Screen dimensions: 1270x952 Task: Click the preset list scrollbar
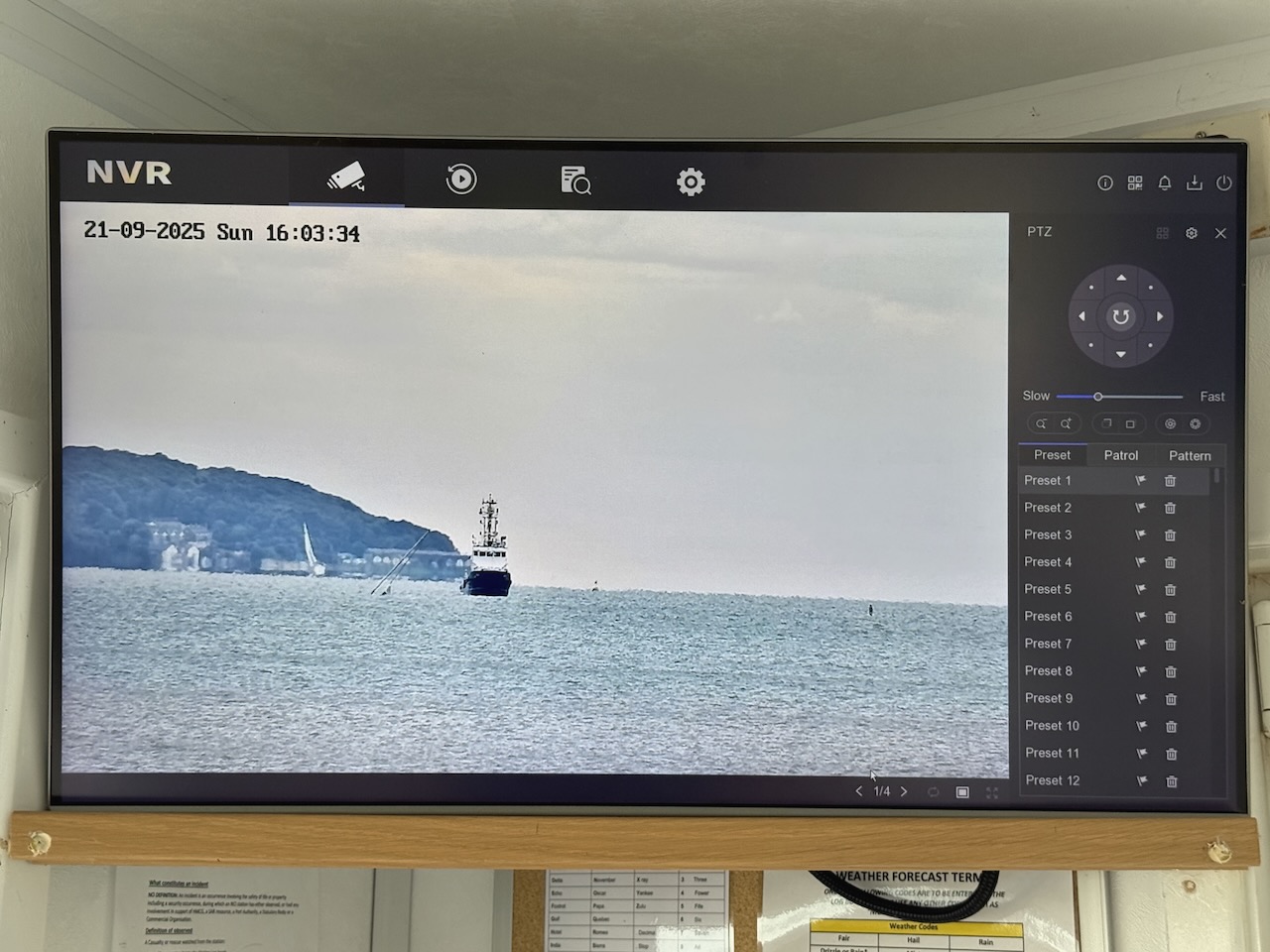1217,477
